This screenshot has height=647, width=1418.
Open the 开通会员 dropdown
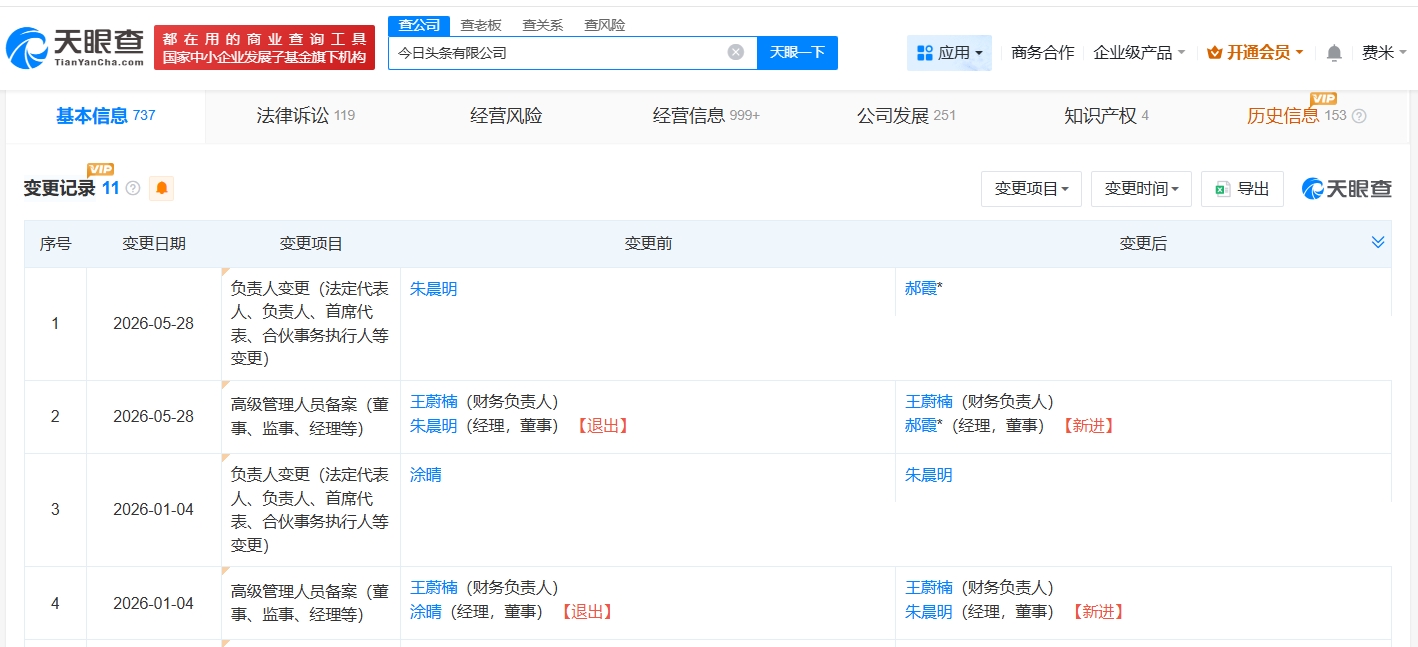coord(1255,53)
